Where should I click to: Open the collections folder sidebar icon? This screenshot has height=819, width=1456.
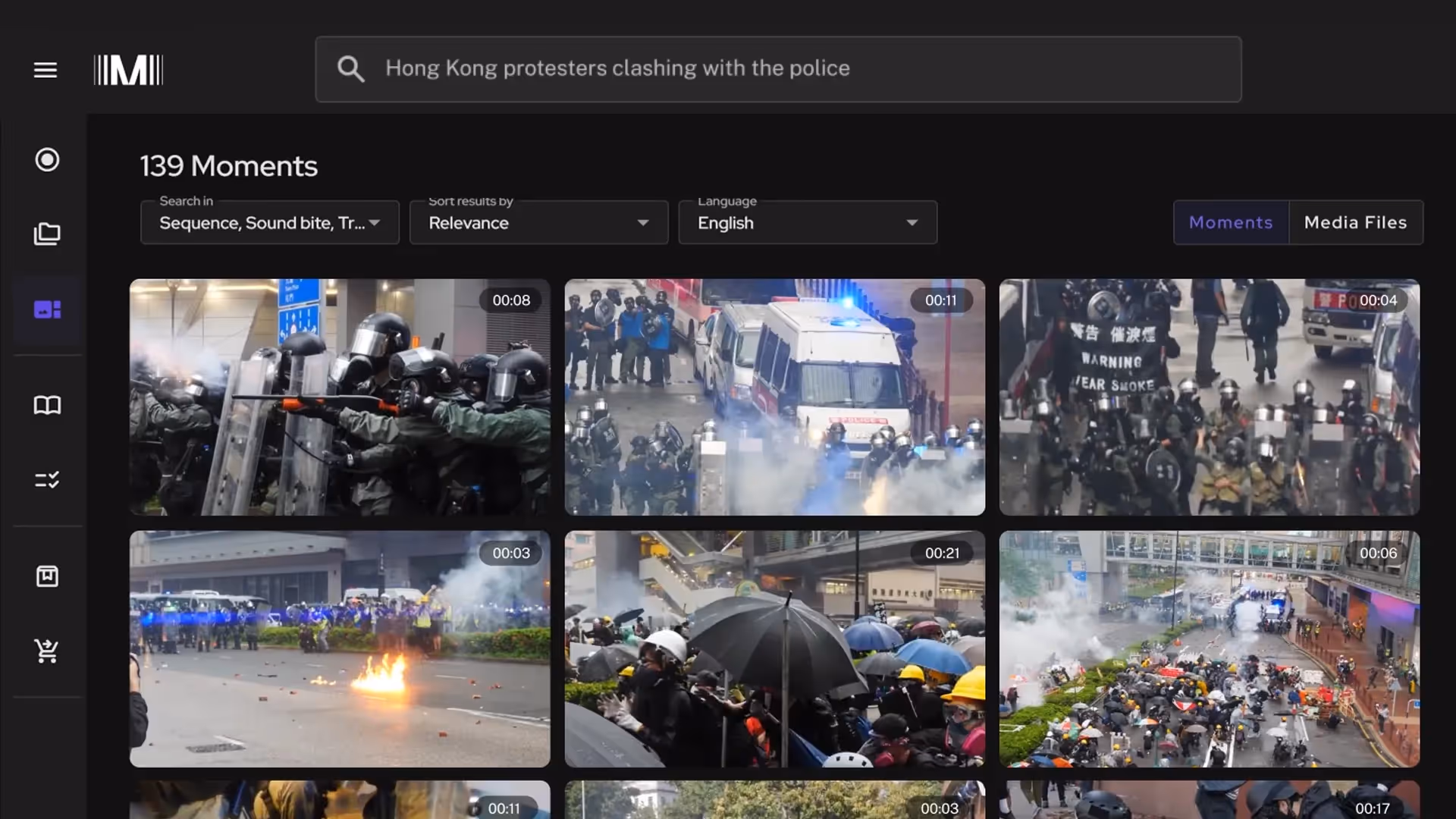pos(47,234)
